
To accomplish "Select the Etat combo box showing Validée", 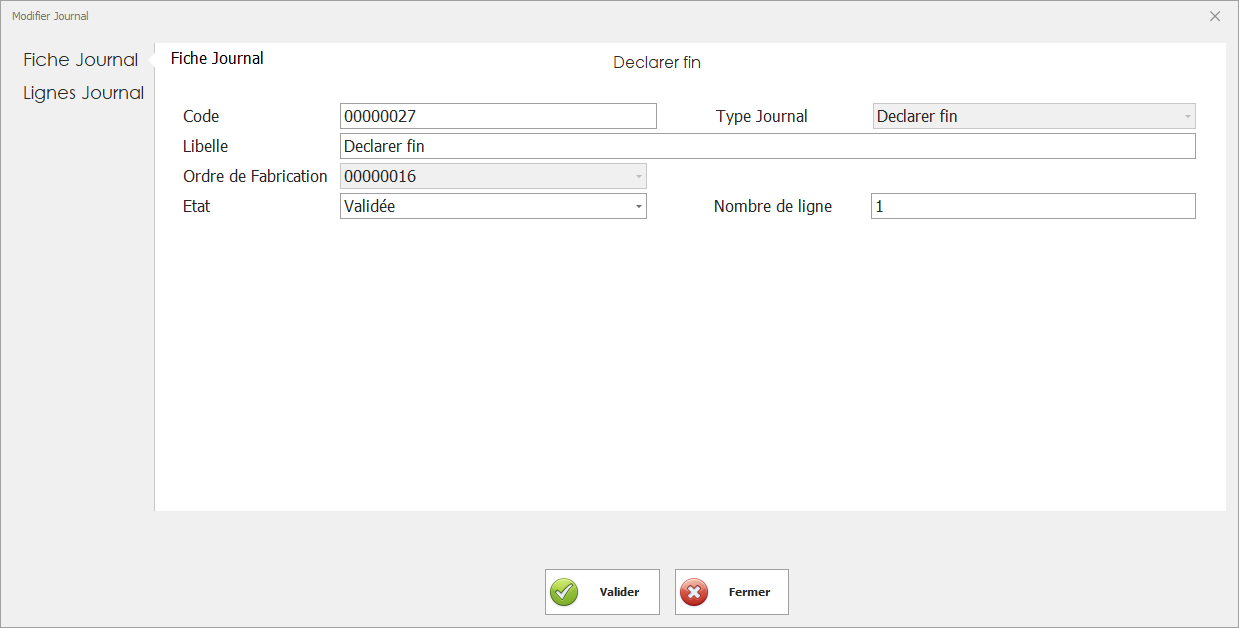I will (485, 206).
